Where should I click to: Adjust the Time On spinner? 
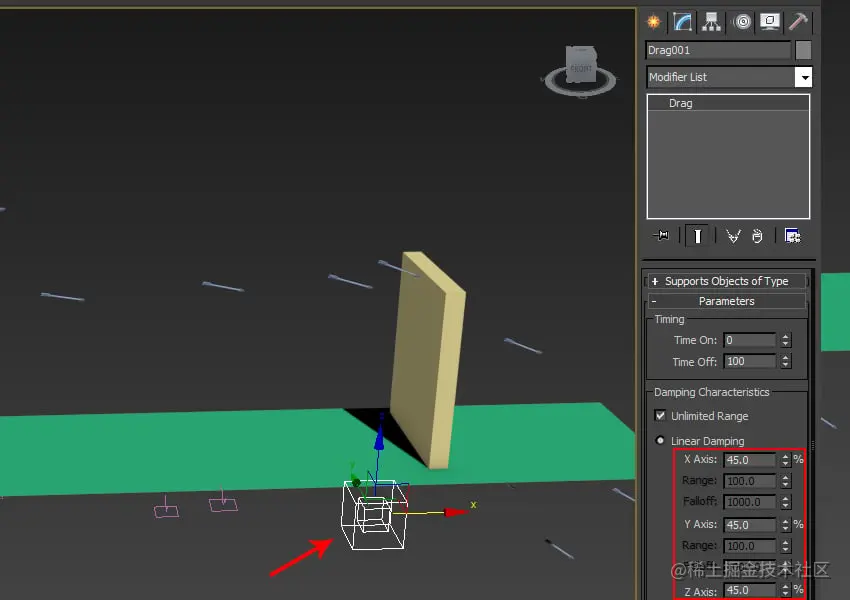(785, 340)
